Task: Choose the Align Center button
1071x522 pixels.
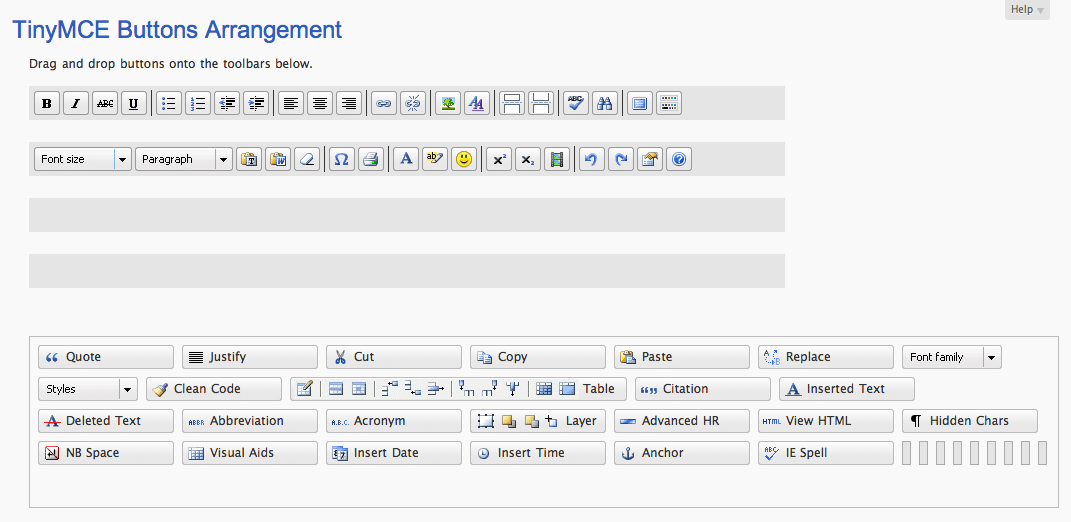Action: (x=320, y=103)
